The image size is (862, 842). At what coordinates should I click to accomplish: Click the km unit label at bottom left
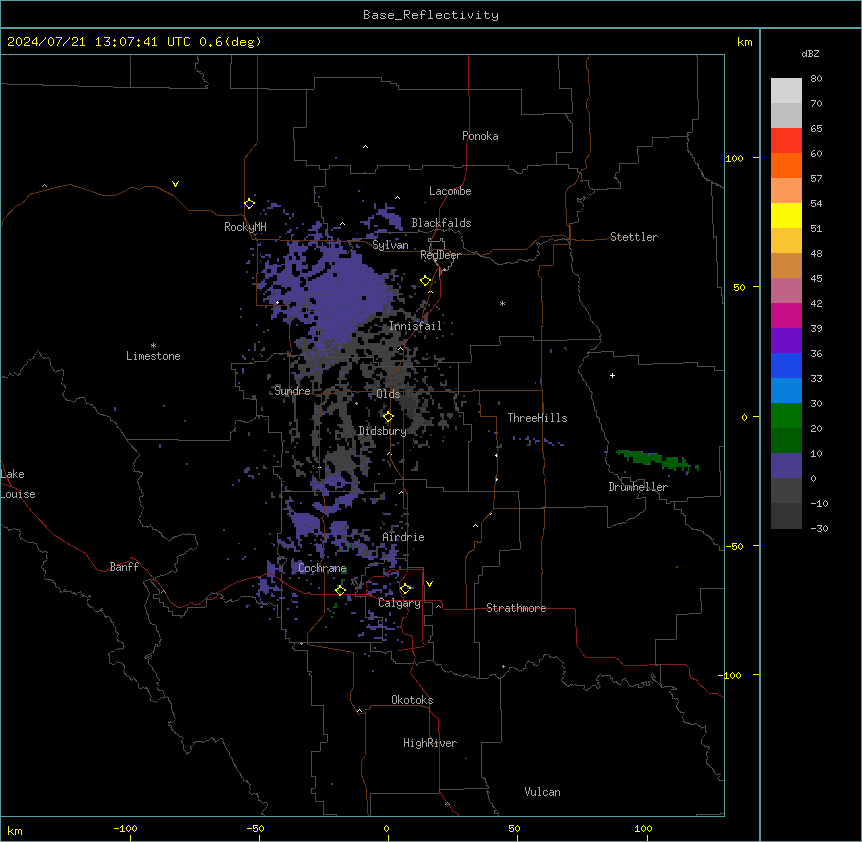point(15,830)
